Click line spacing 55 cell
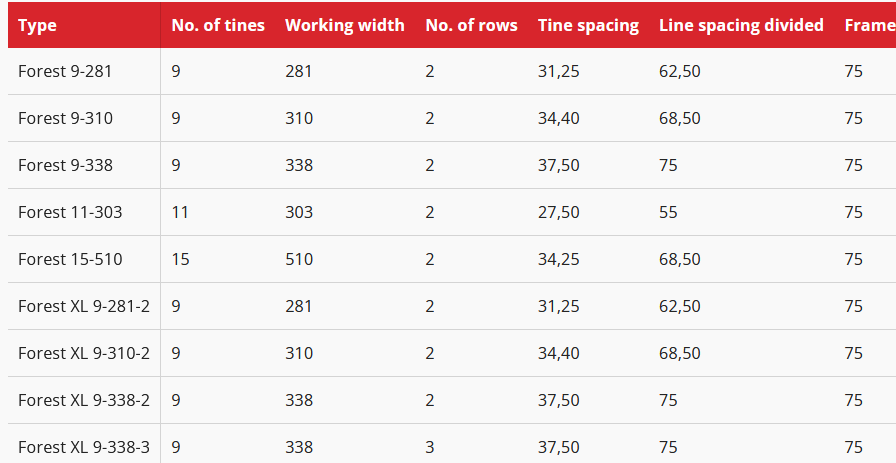 pyautogui.click(x=668, y=212)
